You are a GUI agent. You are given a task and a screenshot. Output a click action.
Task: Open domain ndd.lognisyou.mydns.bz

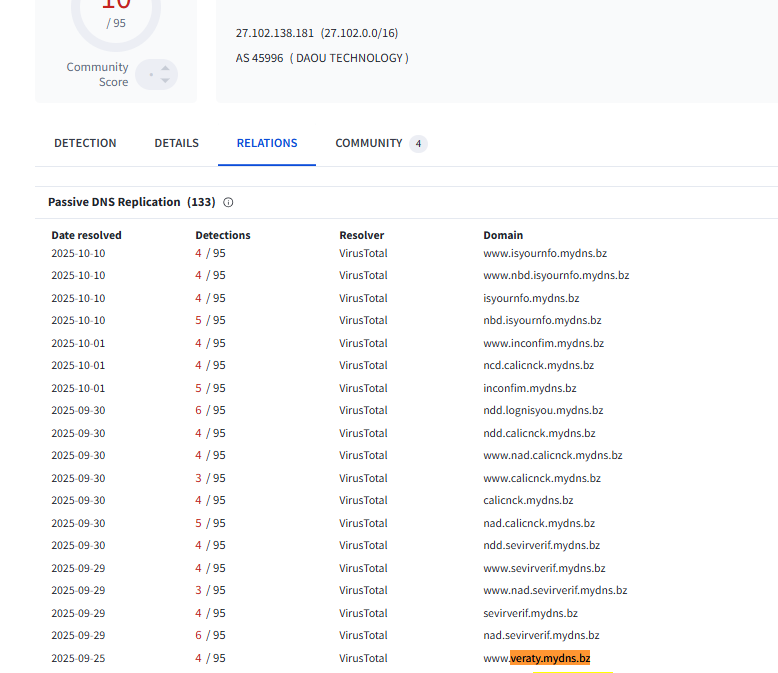[x=543, y=410]
